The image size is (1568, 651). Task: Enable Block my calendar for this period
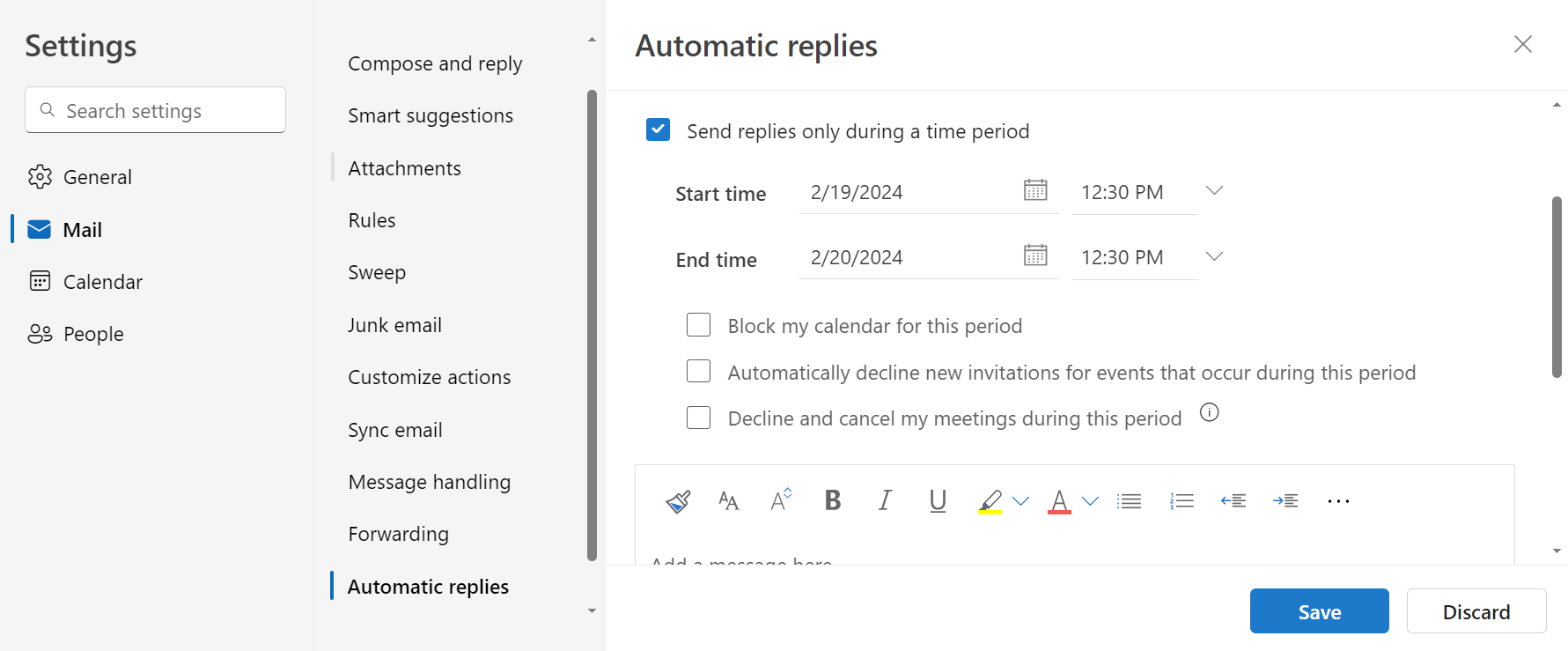(698, 325)
